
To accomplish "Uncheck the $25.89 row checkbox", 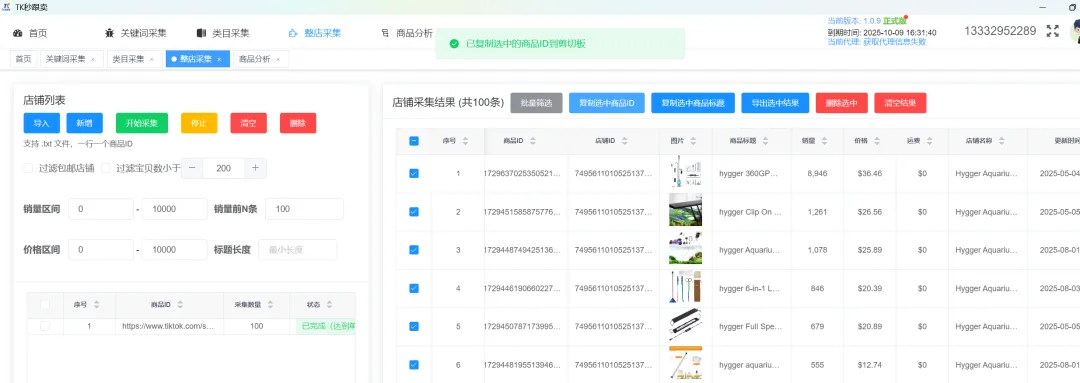I will tap(414, 250).
